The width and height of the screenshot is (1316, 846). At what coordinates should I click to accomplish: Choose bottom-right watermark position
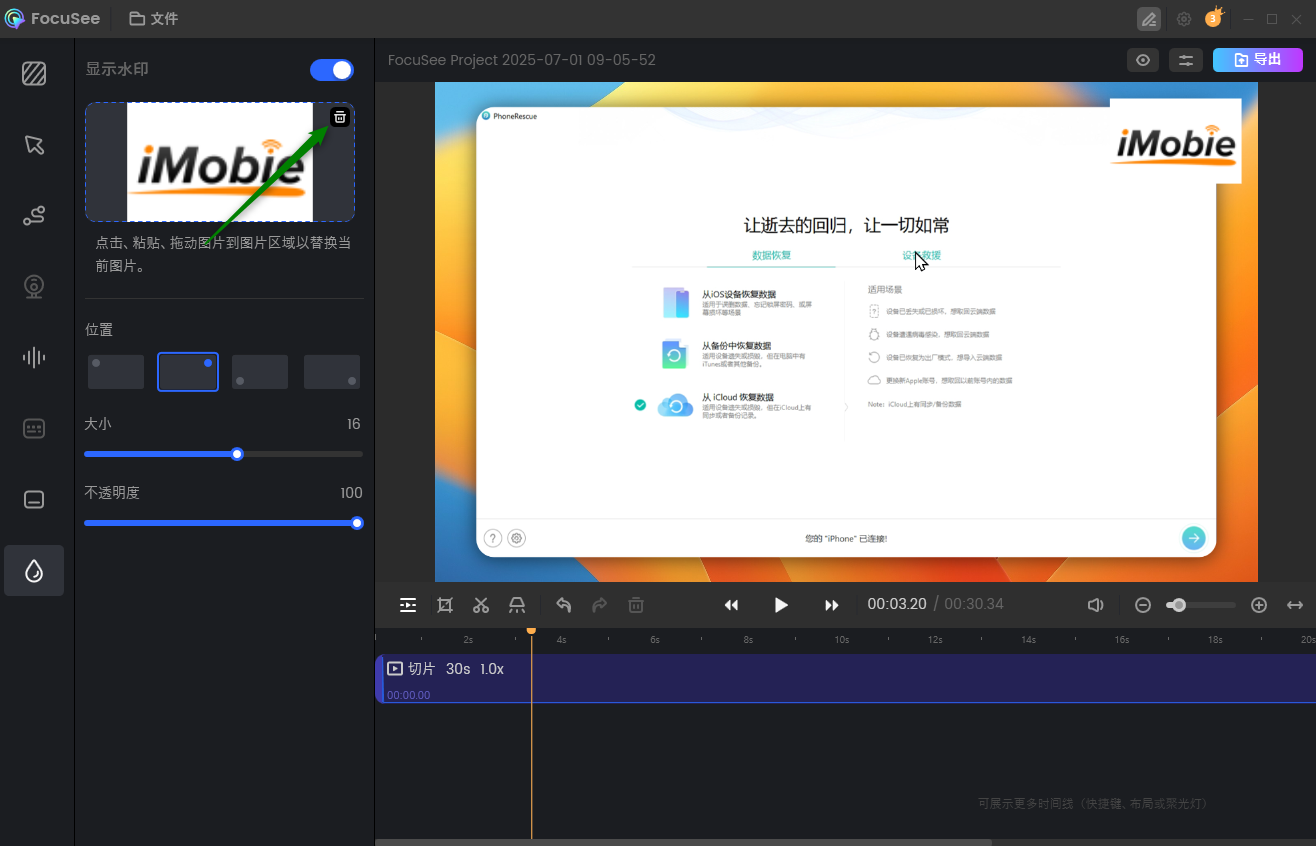point(332,371)
